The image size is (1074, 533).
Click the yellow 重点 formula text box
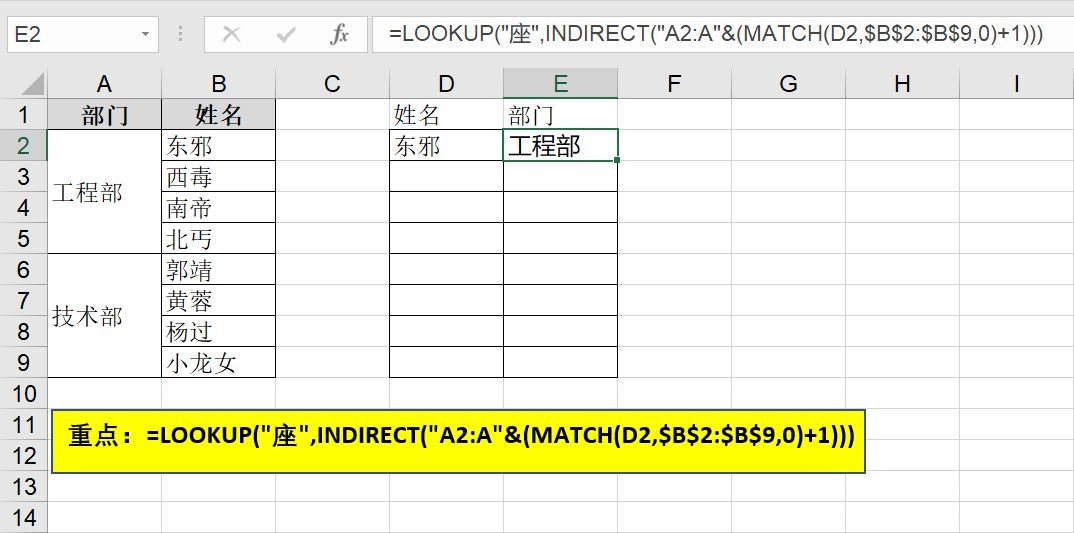(458, 441)
